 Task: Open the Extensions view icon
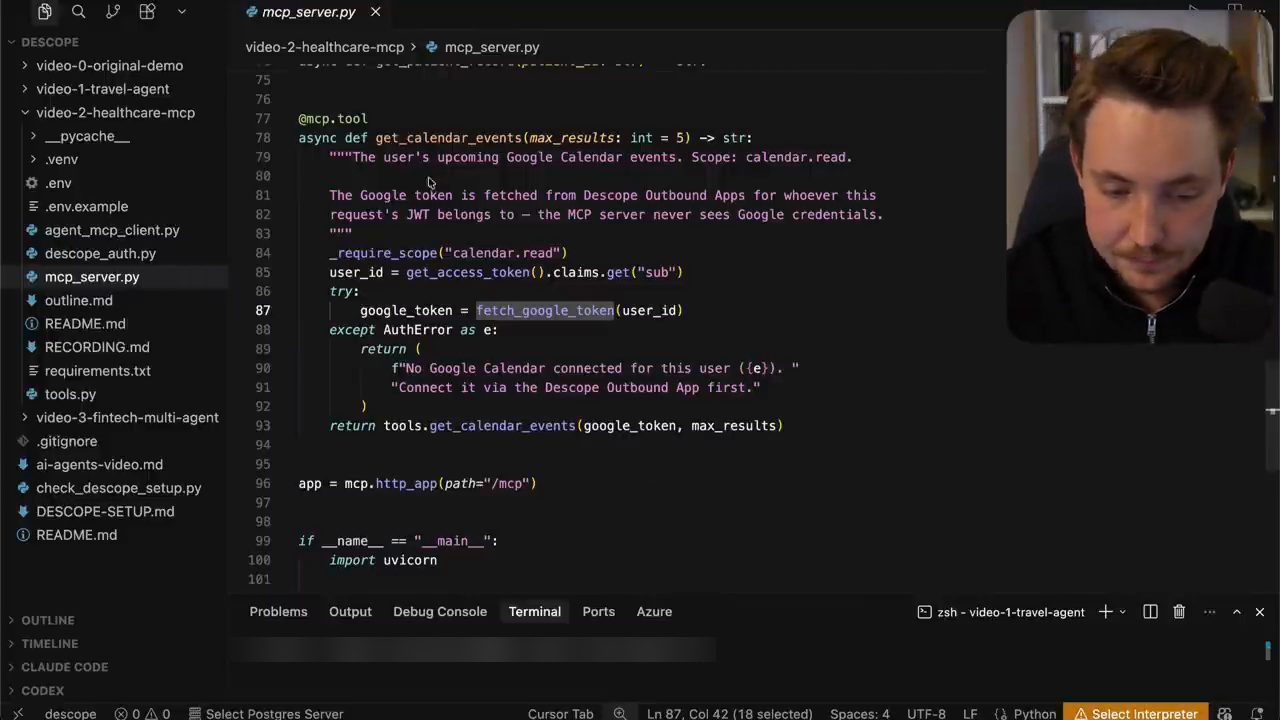(x=147, y=12)
